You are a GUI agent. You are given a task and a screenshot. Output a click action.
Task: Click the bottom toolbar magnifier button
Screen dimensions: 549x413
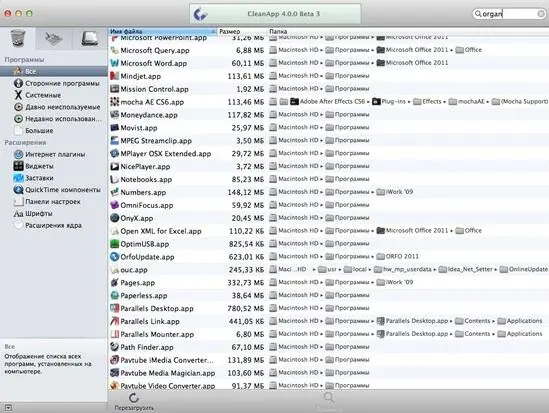pyautogui.click(x=329, y=397)
